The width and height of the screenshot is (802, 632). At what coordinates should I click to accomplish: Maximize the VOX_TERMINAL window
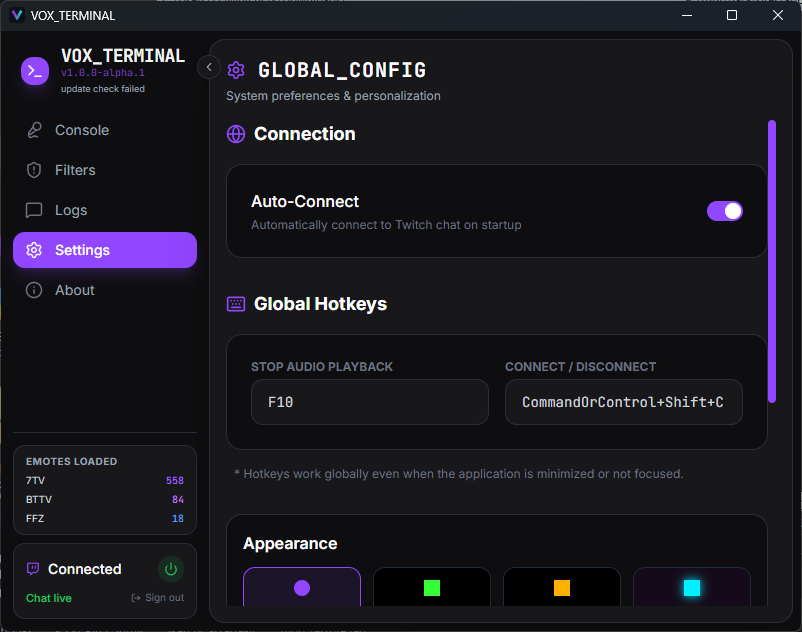[732, 15]
